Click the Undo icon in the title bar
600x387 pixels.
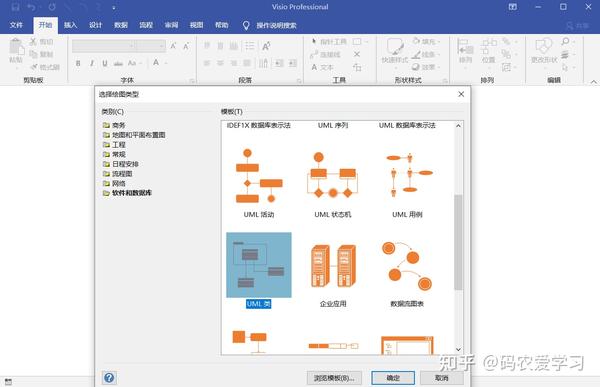point(32,7)
